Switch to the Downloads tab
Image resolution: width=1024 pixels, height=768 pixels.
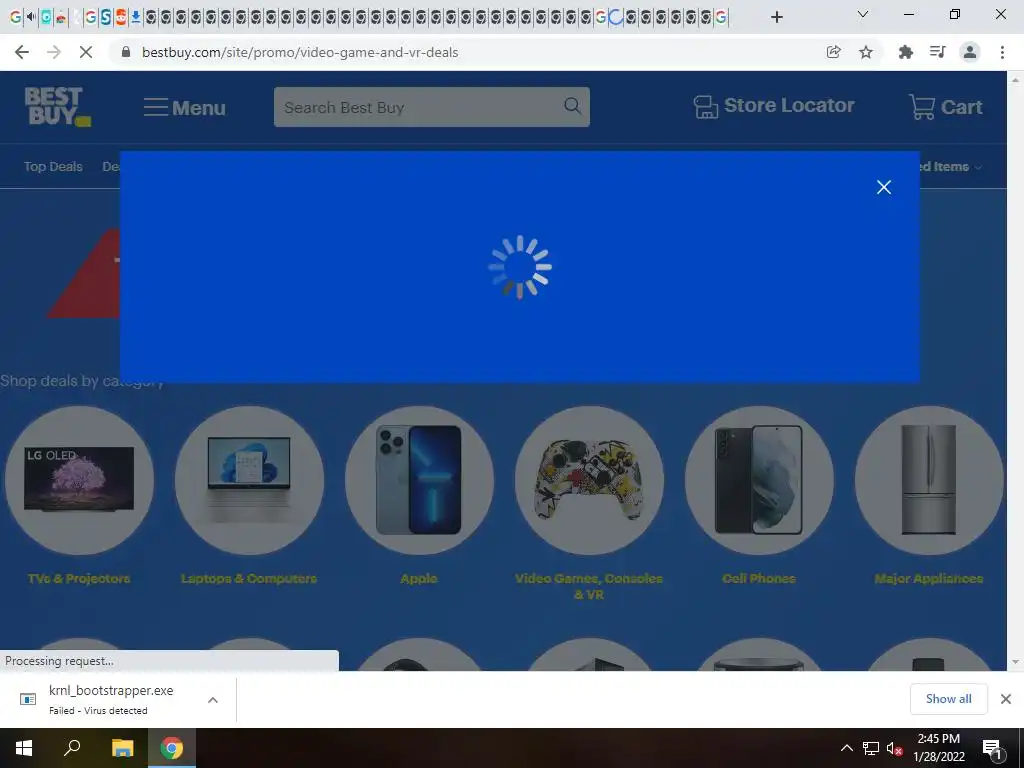[x=136, y=17]
